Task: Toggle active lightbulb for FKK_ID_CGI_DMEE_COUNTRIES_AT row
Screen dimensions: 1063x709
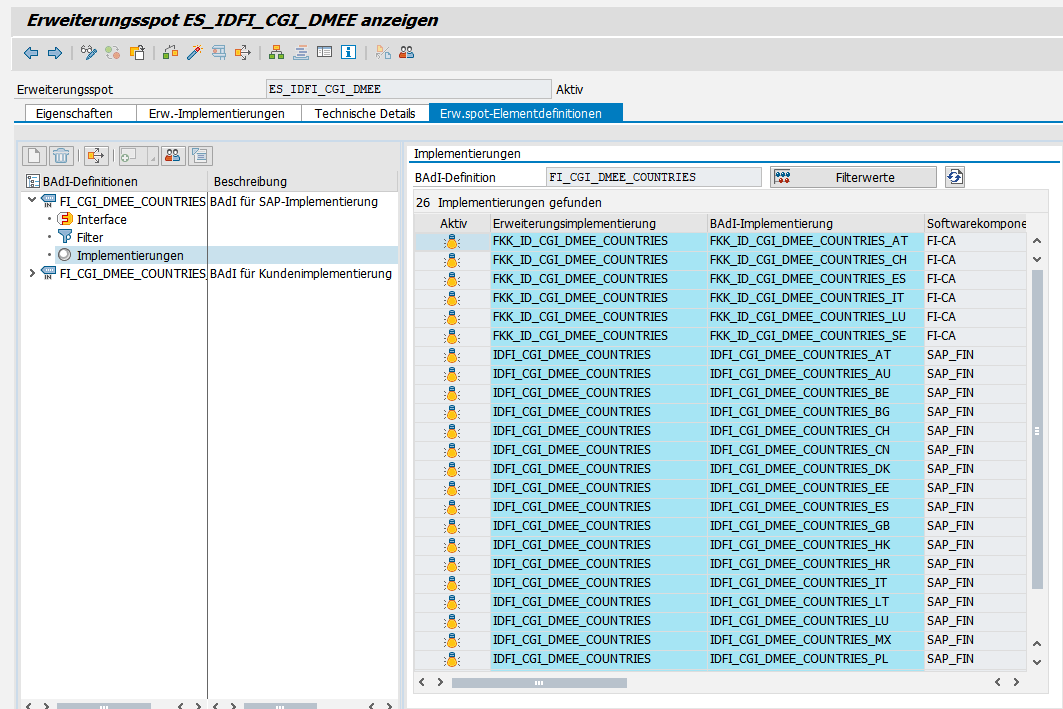Action: pyautogui.click(x=453, y=241)
